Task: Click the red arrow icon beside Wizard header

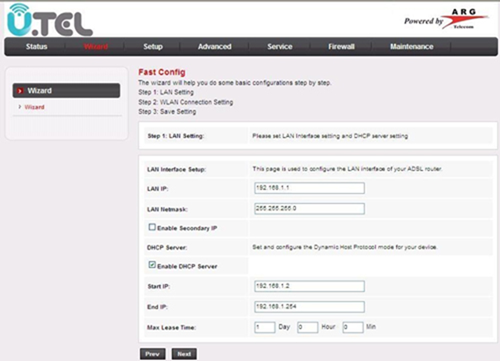Action: (x=20, y=91)
